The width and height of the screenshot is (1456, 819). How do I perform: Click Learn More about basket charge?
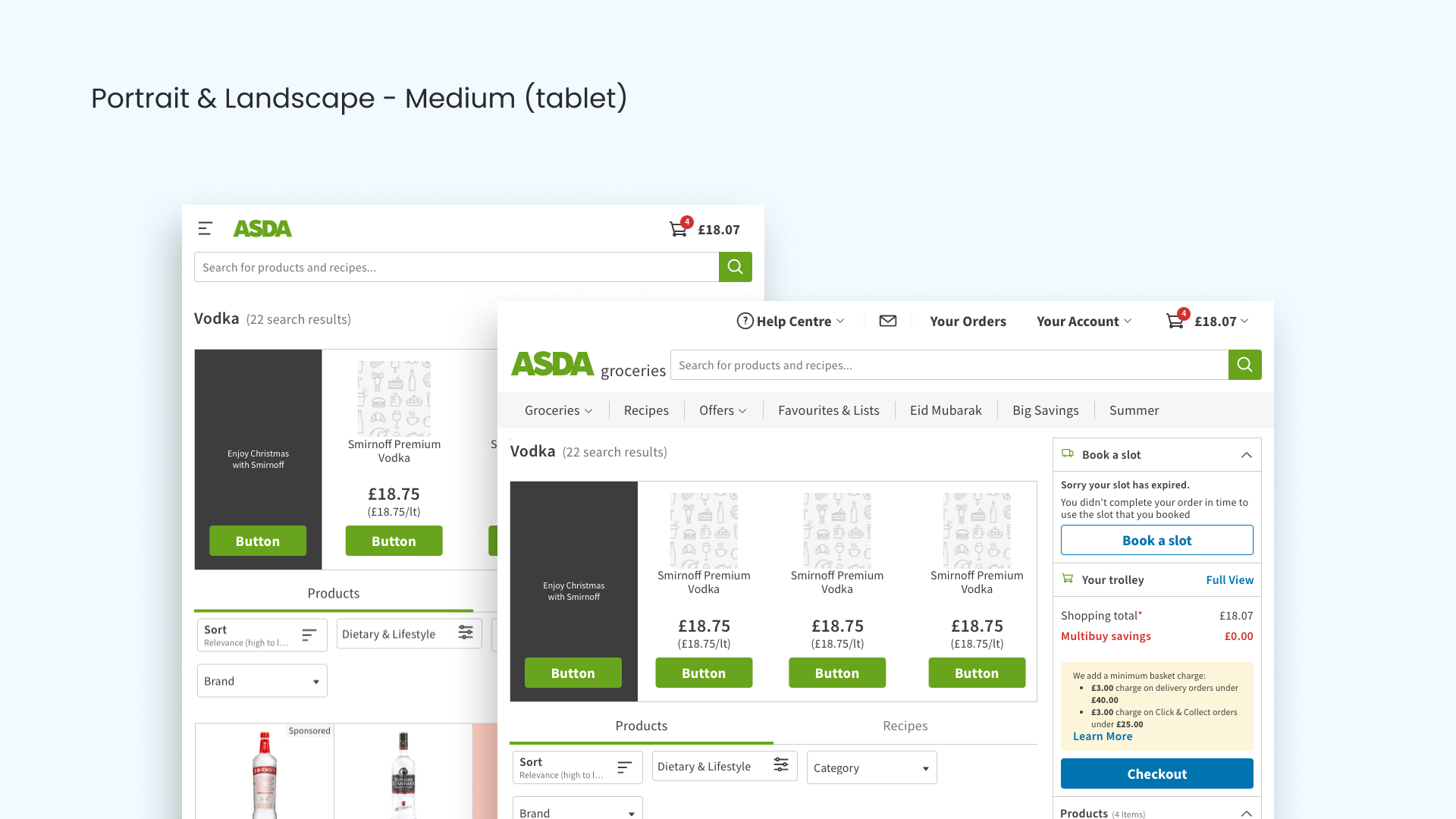(x=1103, y=736)
